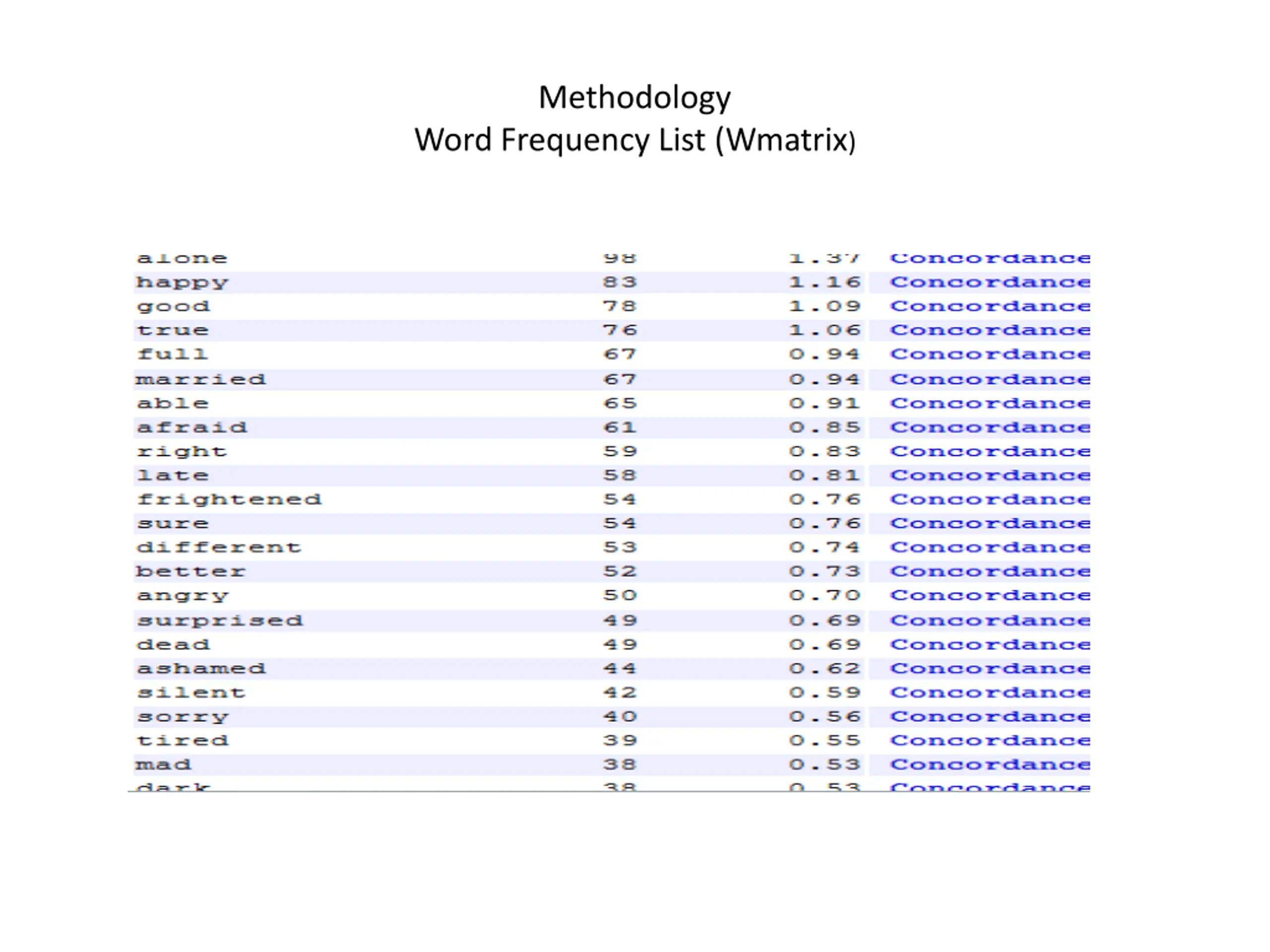This screenshot has height=952, width=1270.
Task: Open the Concordance link for married
Action: (990, 380)
